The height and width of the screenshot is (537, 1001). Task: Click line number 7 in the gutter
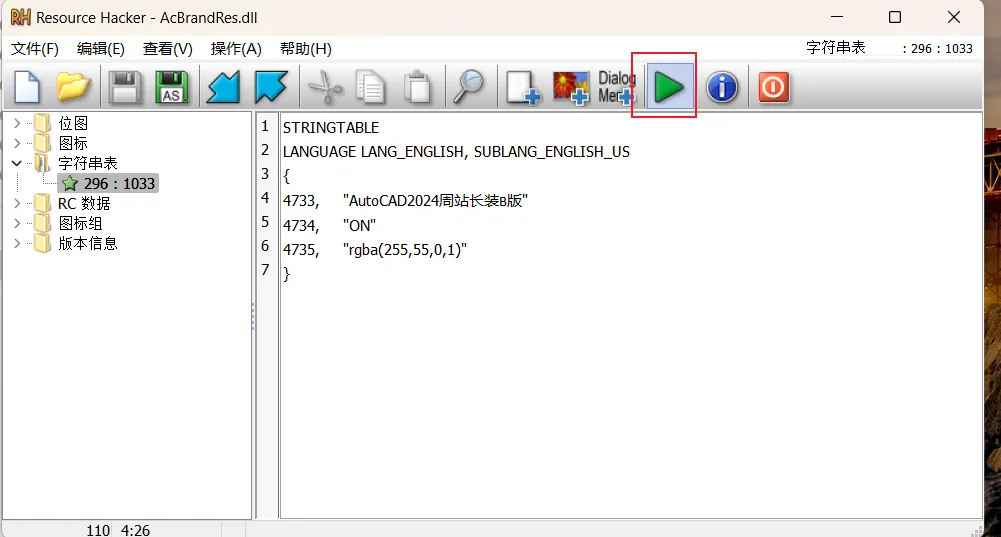(x=265, y=270)
